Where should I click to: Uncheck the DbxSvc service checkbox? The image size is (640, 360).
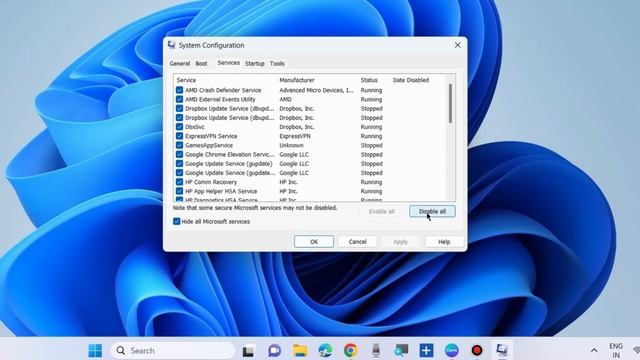(179, 127)
